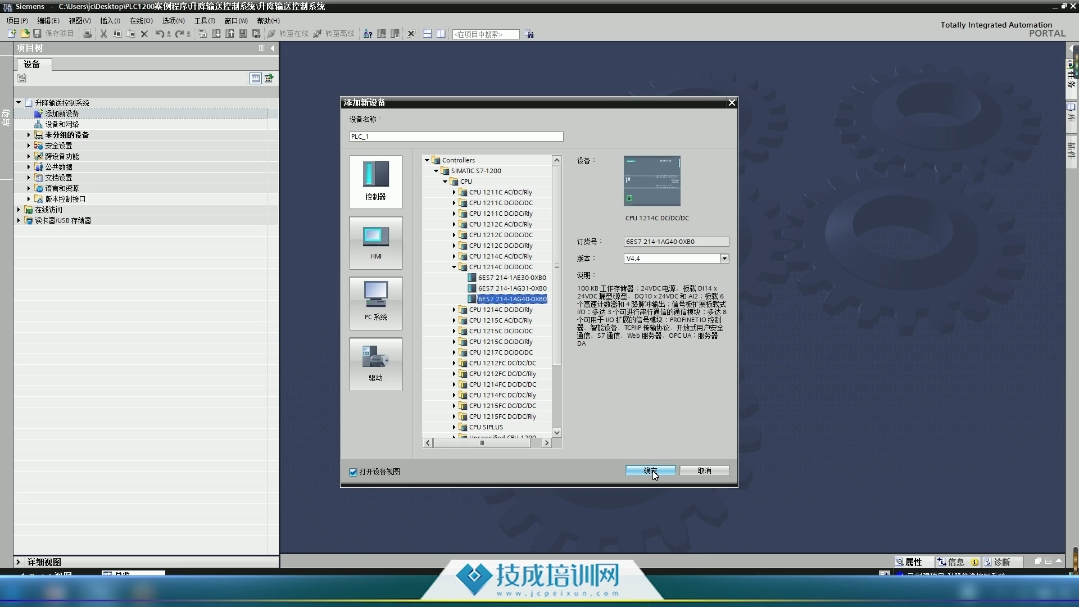Click the green arrow icon in project tree toolbar
The image size is (1079, 607).
point(269,78)
